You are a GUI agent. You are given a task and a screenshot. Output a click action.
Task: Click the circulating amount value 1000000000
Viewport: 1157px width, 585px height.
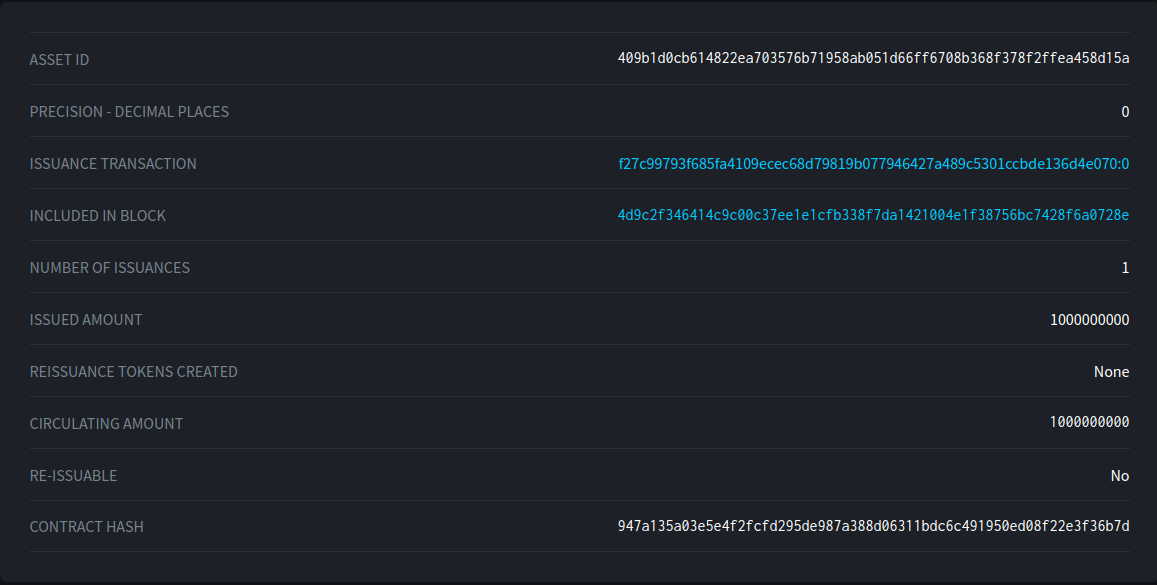point(1089,423)
